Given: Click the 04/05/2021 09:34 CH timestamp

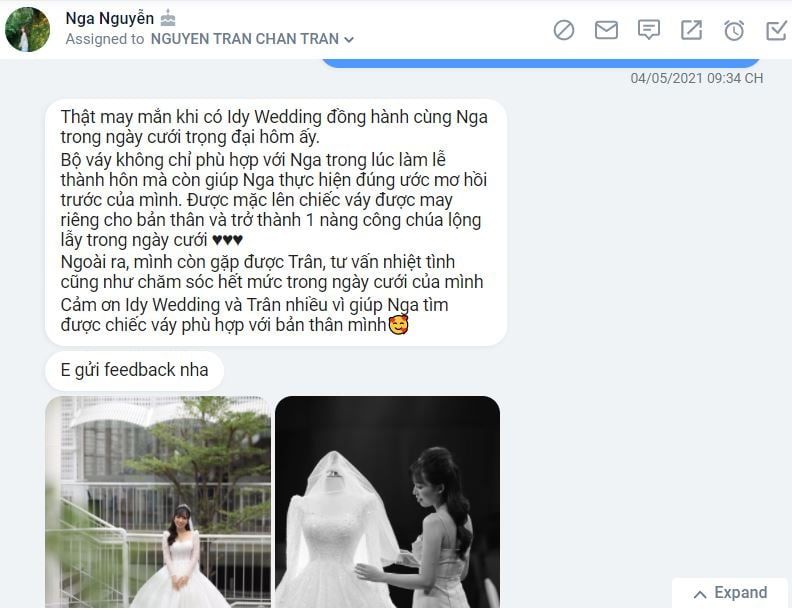Looking at the screenshot, I should [697, 78].
